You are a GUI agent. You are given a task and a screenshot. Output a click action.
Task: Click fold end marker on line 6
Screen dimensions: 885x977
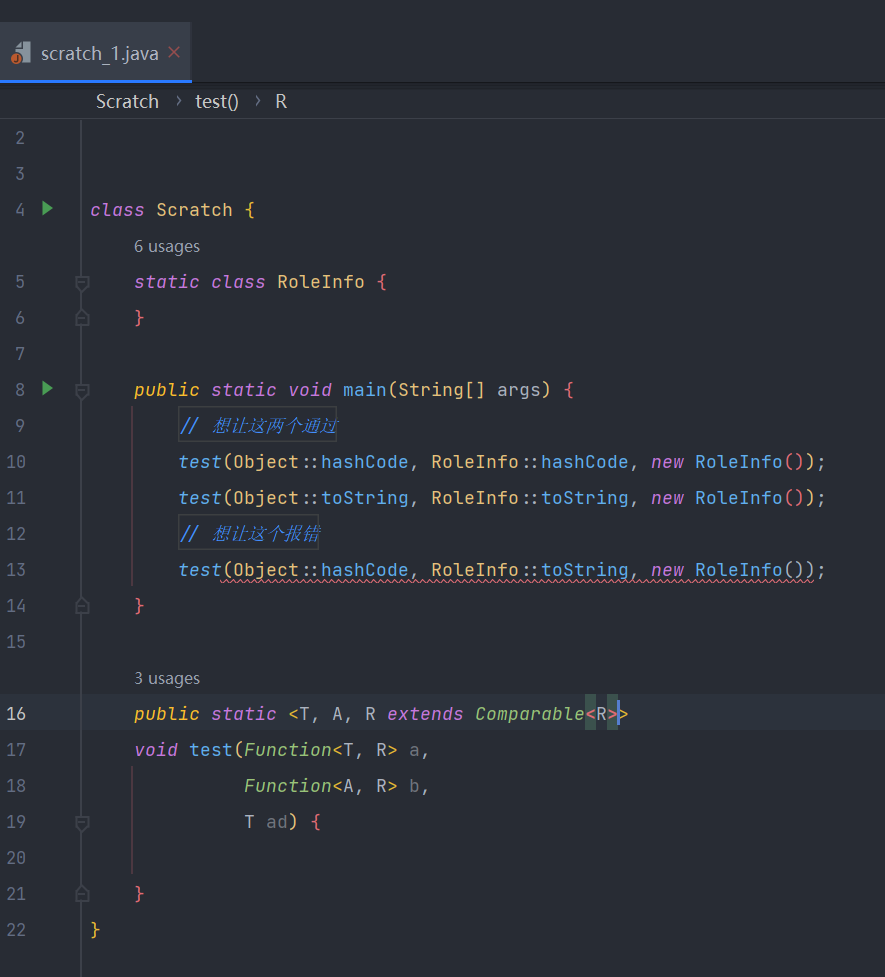82,318
